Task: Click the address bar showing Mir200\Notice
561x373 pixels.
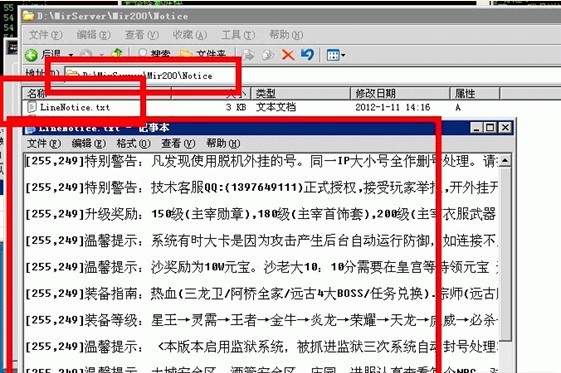Action: point(311,75)
